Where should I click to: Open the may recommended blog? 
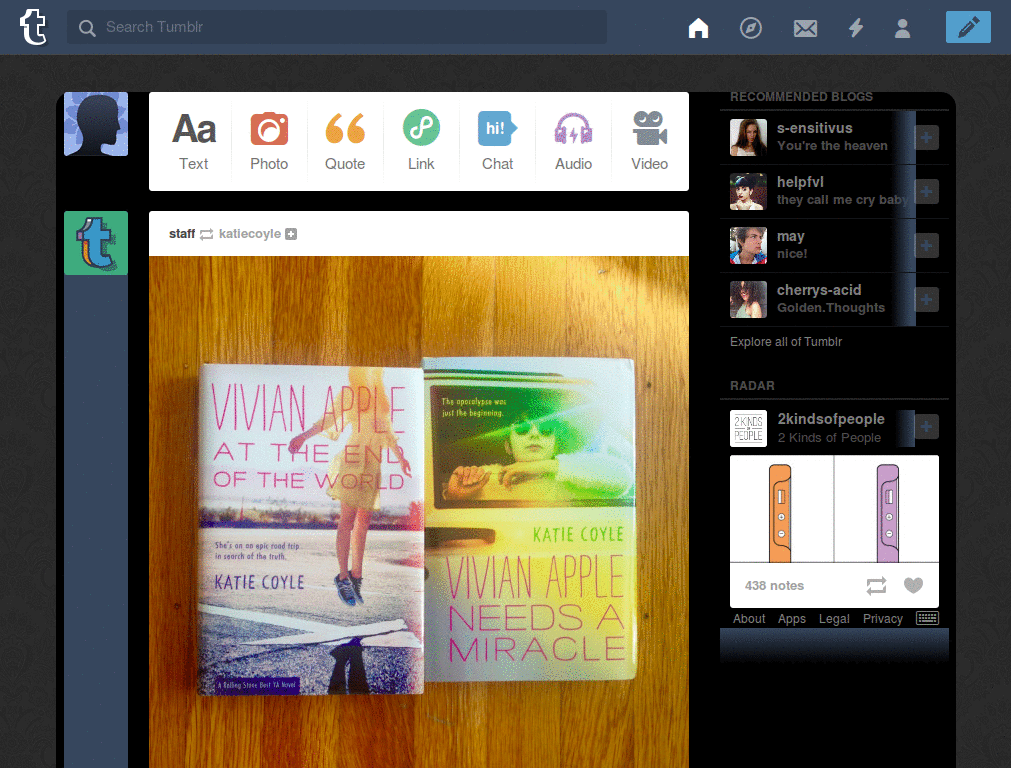790,236
